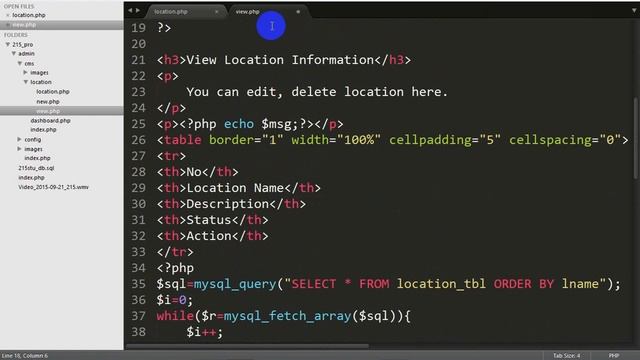Click 'Description' on line 30
This screenshot has width=640, height=360.
coord(228,204)
